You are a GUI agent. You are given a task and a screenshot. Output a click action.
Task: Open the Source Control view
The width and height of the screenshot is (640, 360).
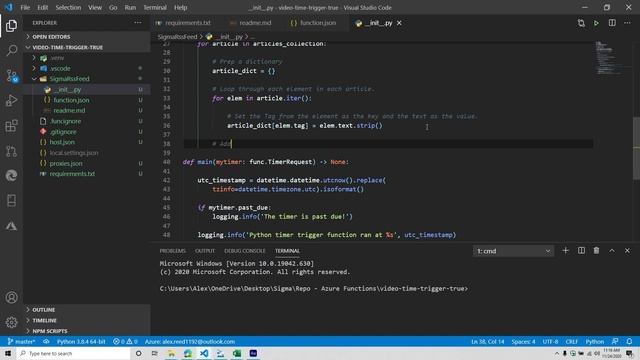click(x=11, y=76)
